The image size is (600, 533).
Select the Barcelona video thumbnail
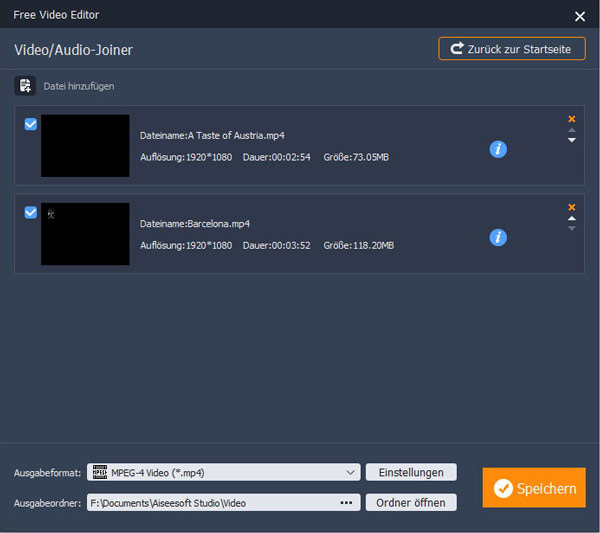(85, 234)
